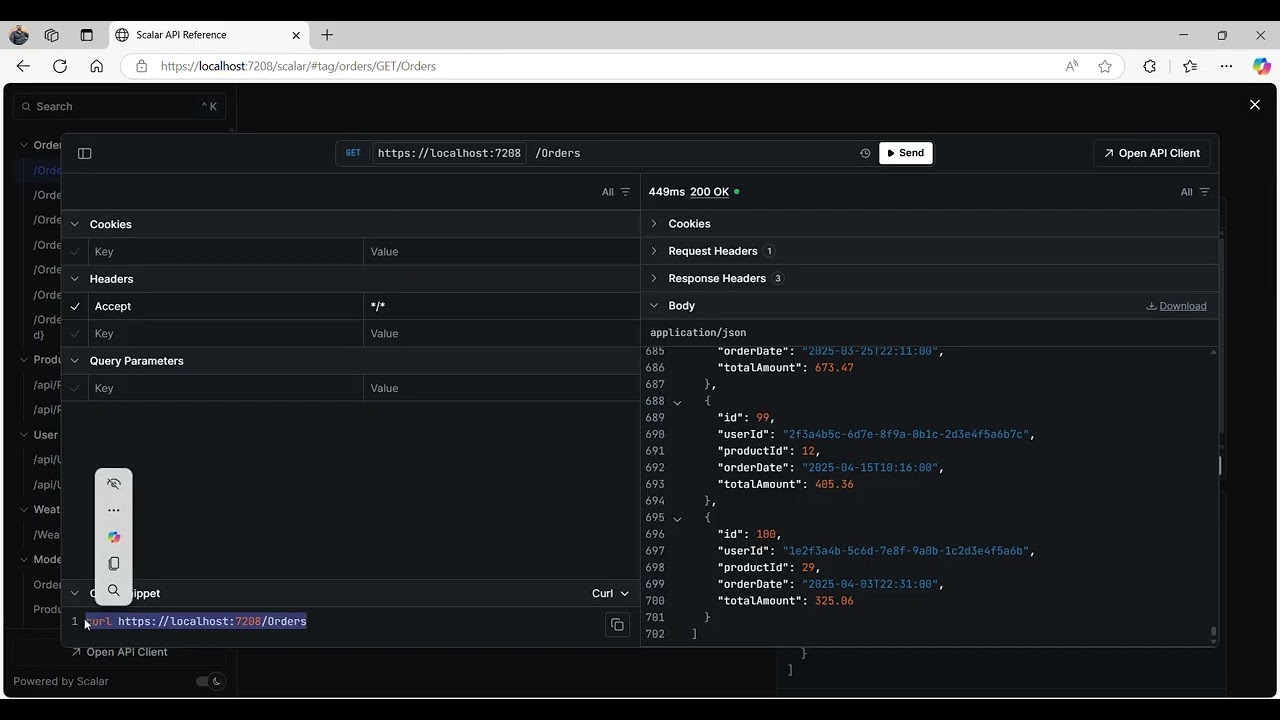This screenshot has width=1280, height=720.
Task: Close the Scalar API Reference tab
Action: [296, 35]
